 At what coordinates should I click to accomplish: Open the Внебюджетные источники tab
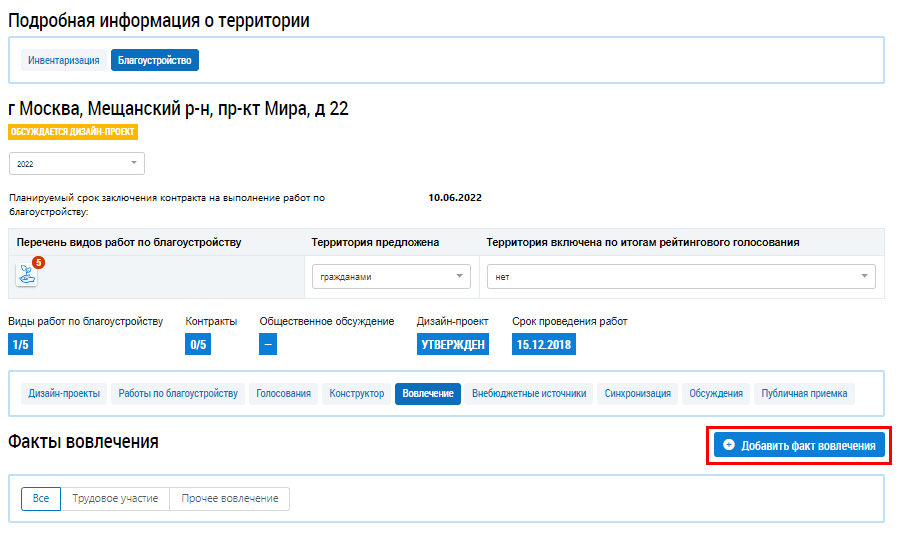click(529, 393)
